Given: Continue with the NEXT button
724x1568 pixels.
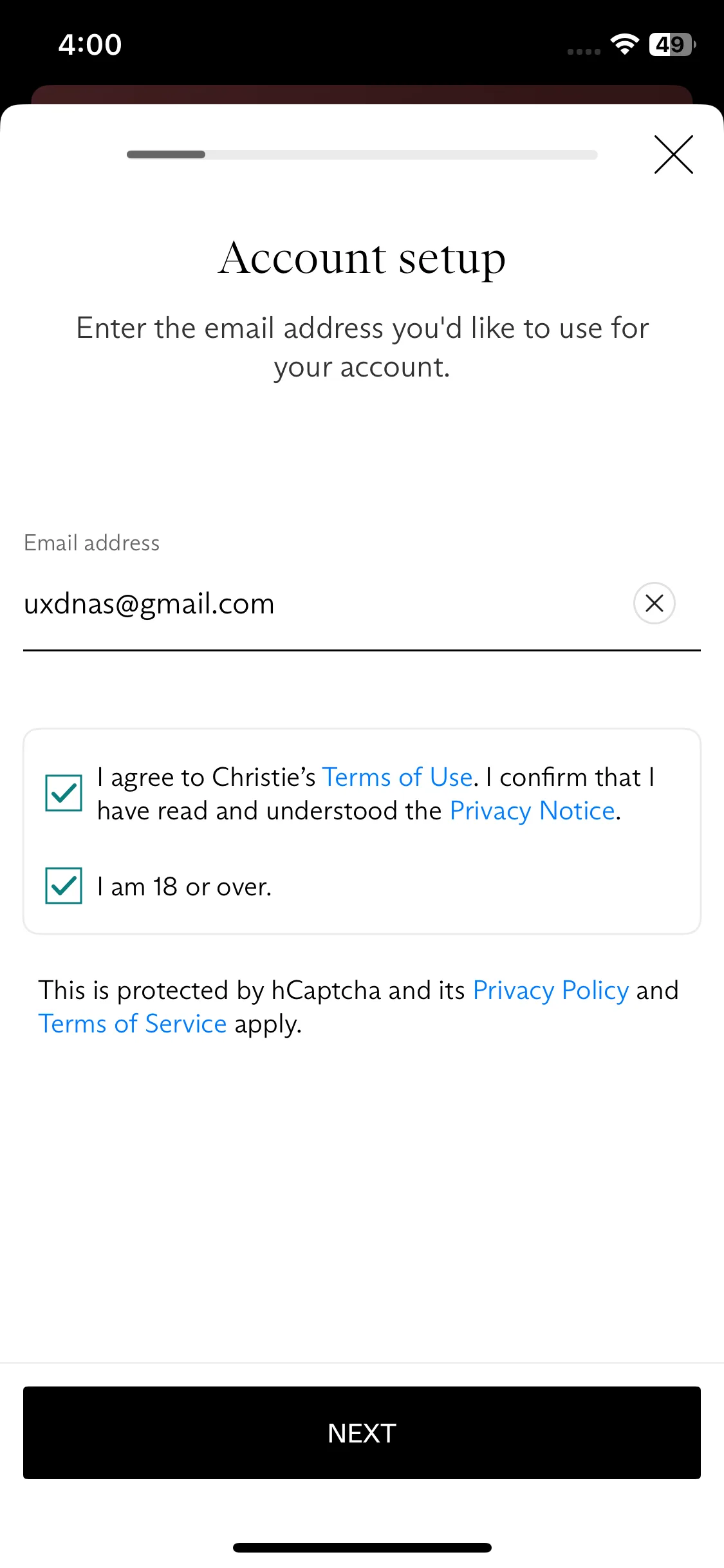Looking at the screenshot, I should (x=362, y=1433).
